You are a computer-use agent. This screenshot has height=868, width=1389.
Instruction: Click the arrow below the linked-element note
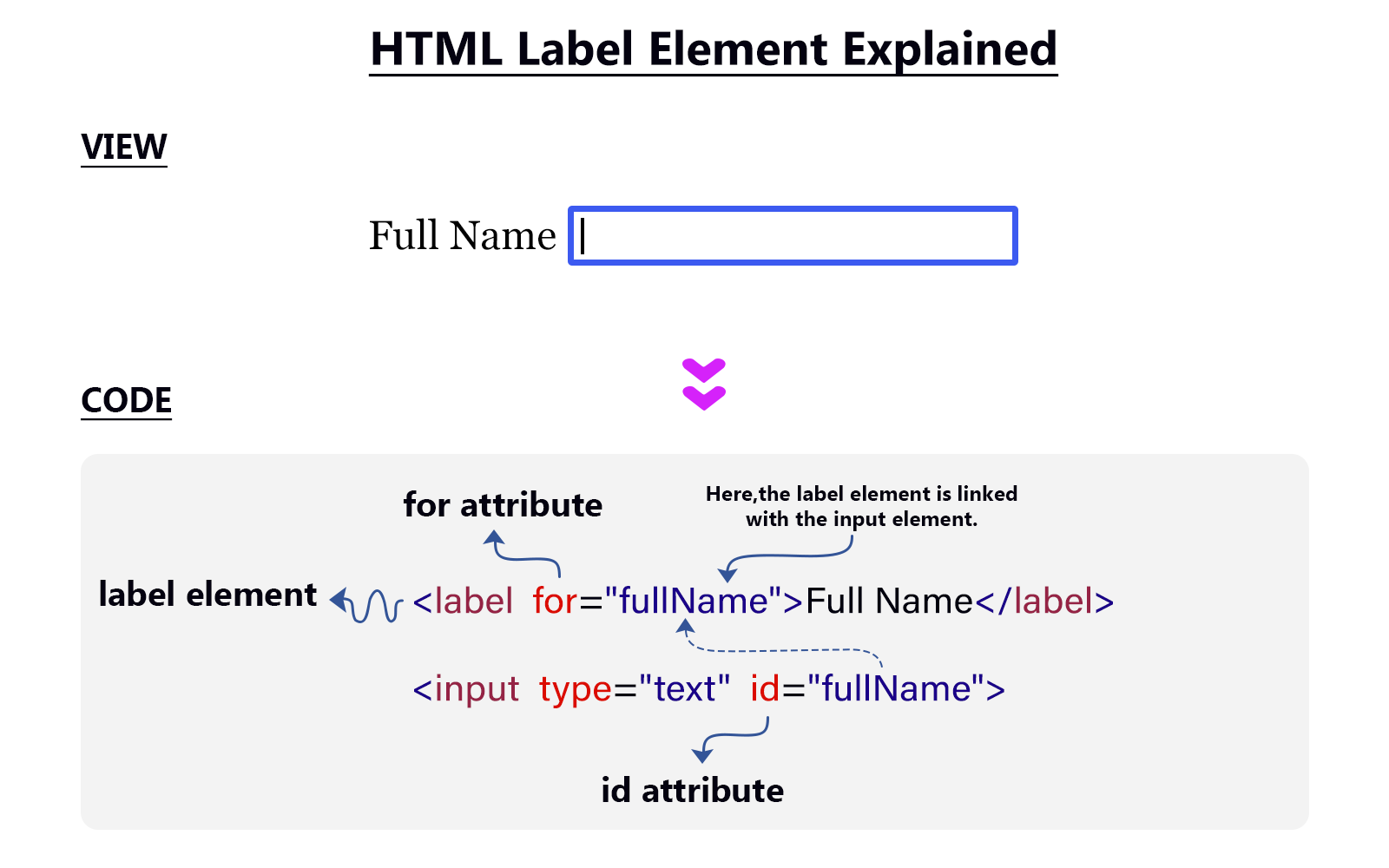[786, 558]
